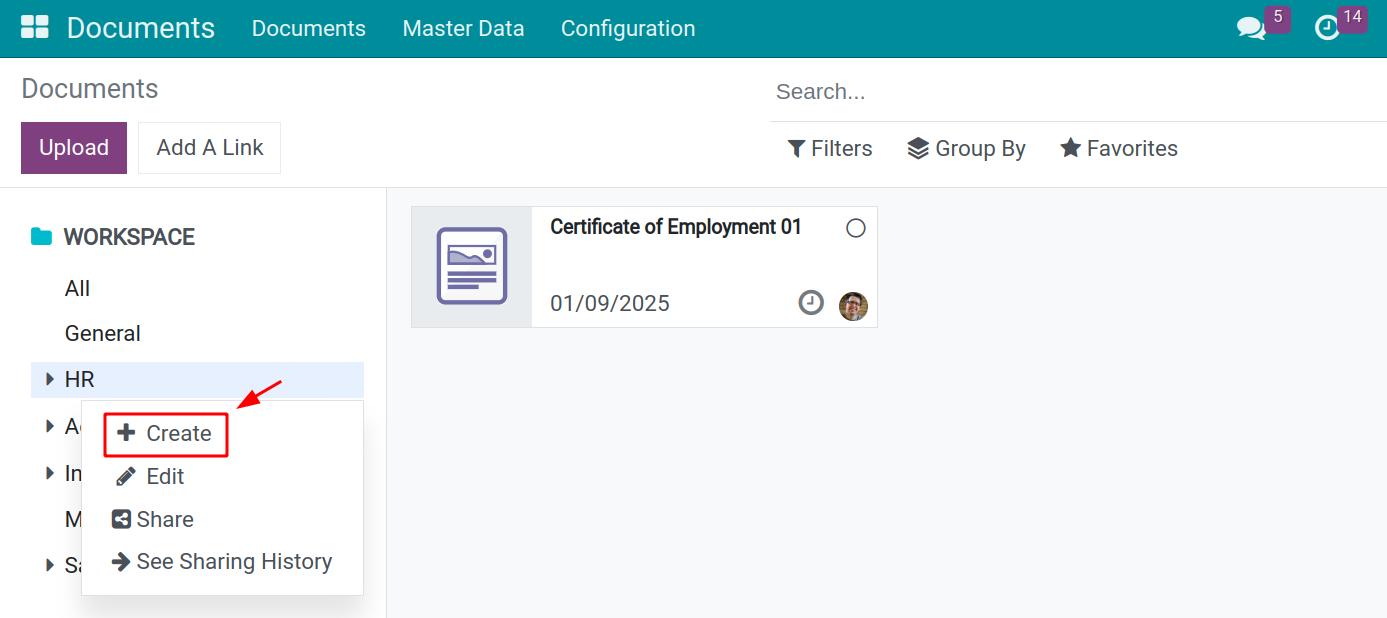1387x618 pixels.
Task: Open the Master Data menu
Action: coord(463,29)
